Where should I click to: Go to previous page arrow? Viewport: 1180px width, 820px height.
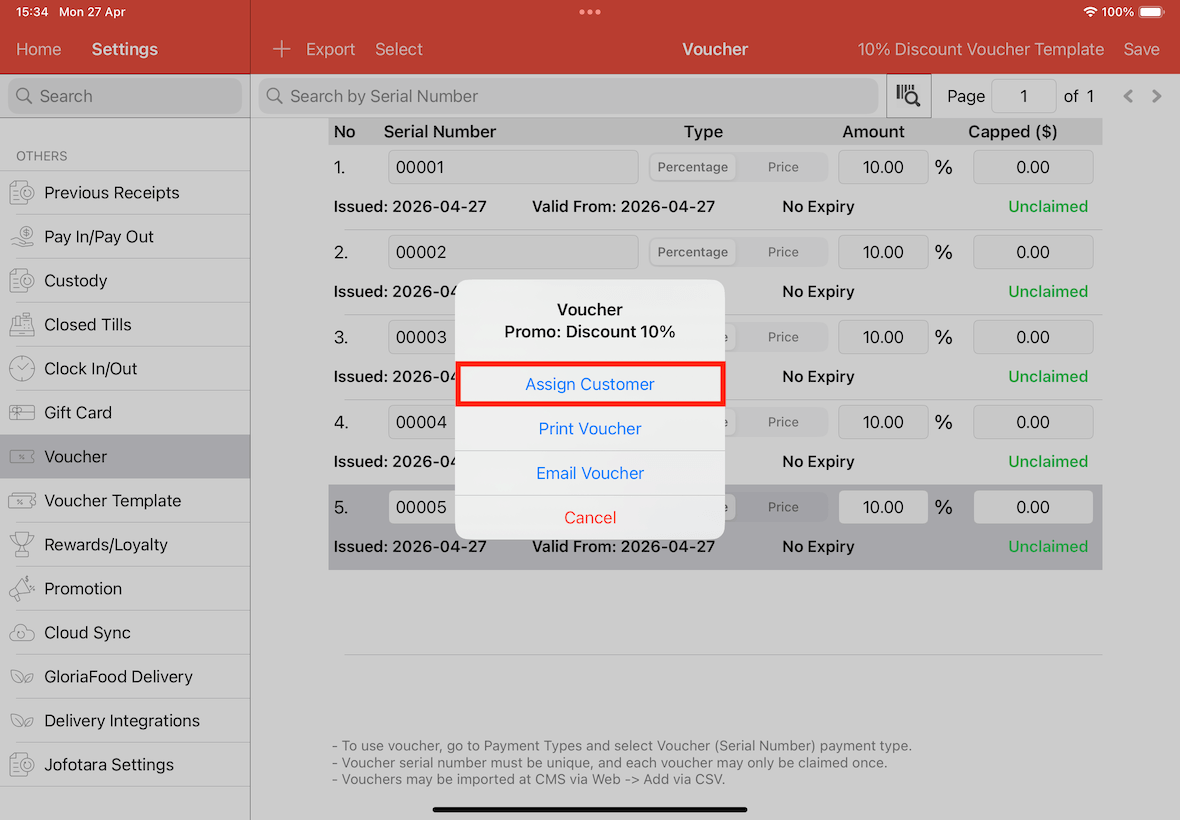[x=1128, y=96]
